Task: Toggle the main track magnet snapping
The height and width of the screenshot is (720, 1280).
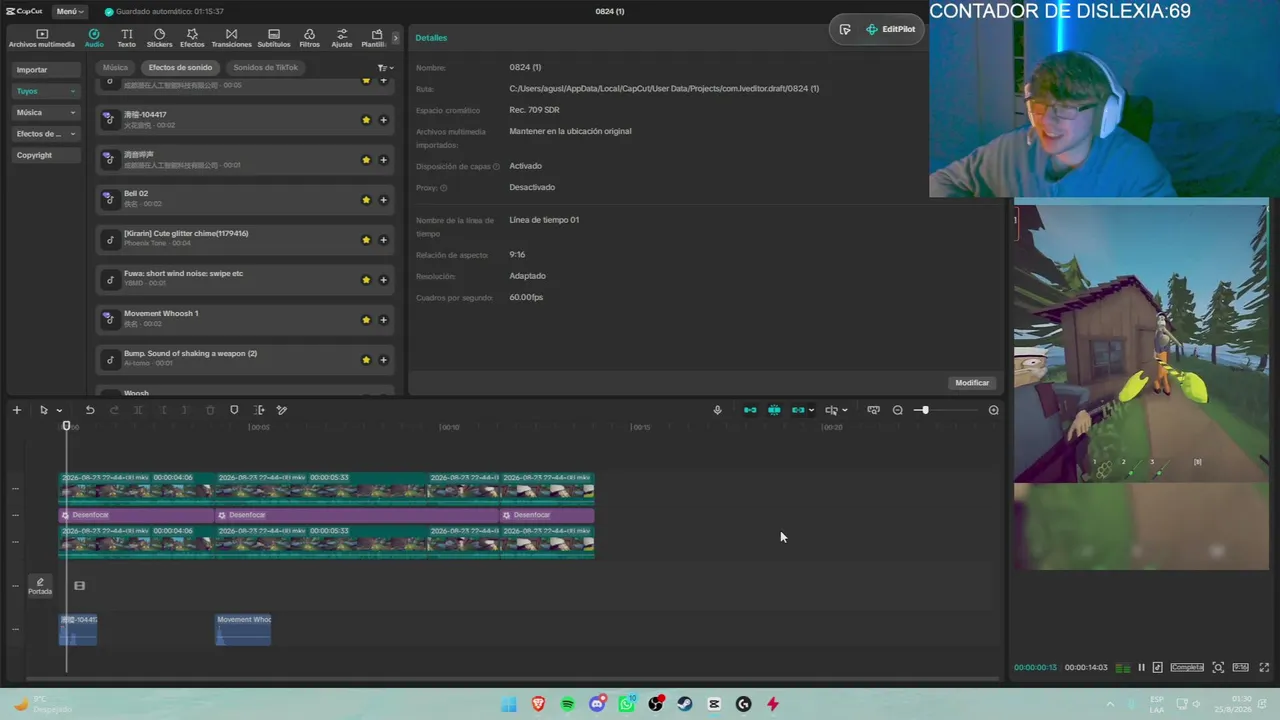Action: [x=750, y=410]
